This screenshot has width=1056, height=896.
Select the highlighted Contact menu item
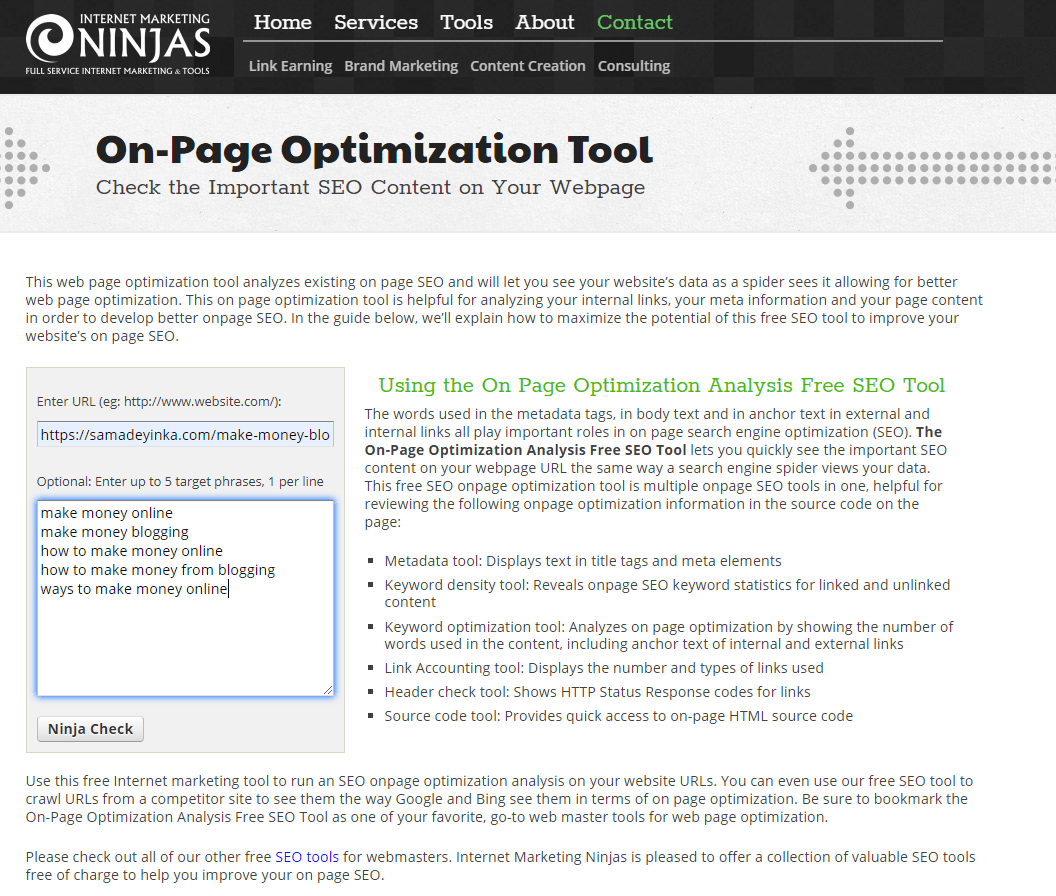634,22
